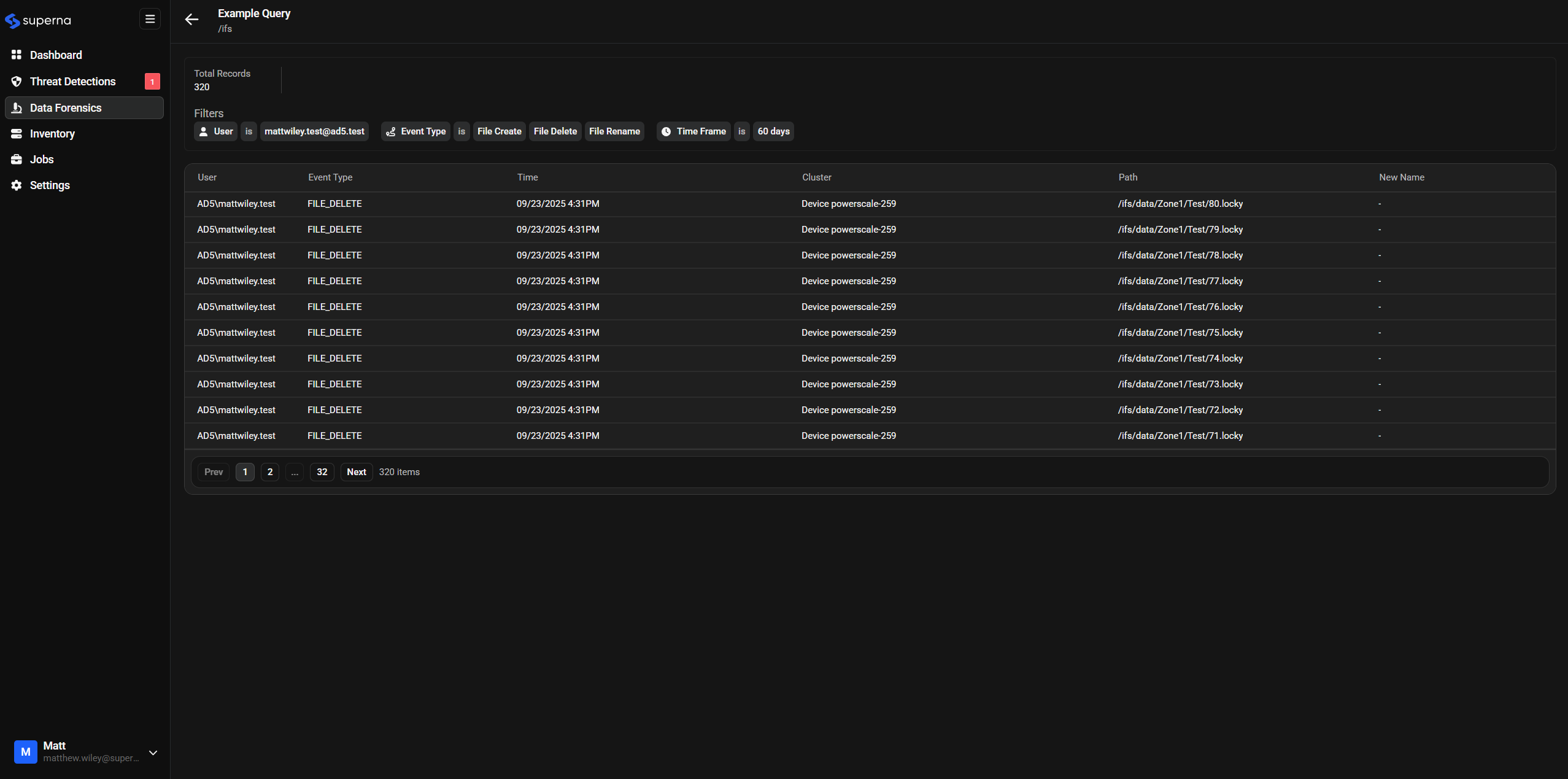Expand the Matt user account menu chevron
Screen dimensions: 1568x779
click(153, 753)
